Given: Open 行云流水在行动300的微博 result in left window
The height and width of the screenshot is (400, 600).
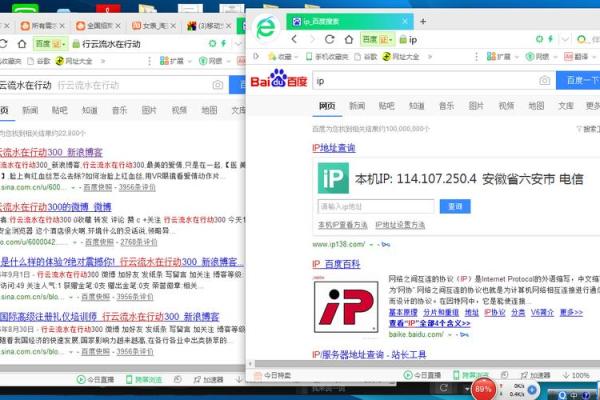Looking at the screenshot, I should pos(55,207).
